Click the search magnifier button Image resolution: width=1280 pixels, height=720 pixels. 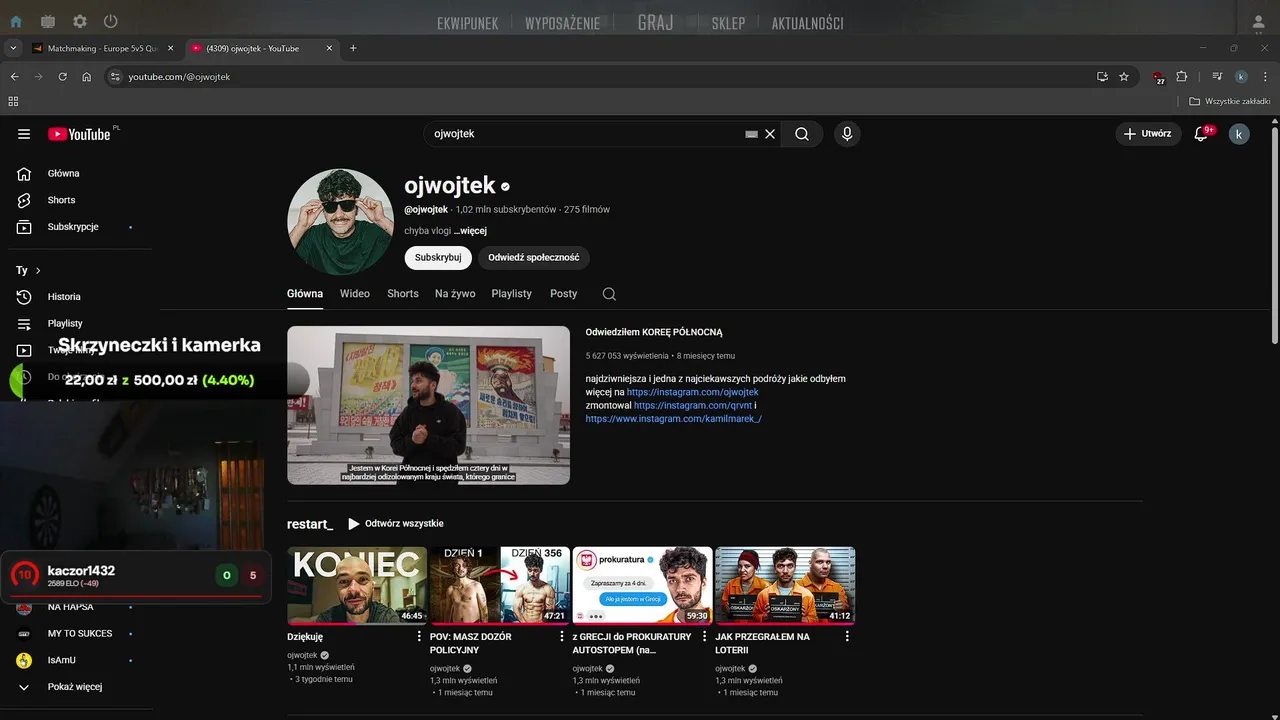pyautogui.click(x=802, y=134)
